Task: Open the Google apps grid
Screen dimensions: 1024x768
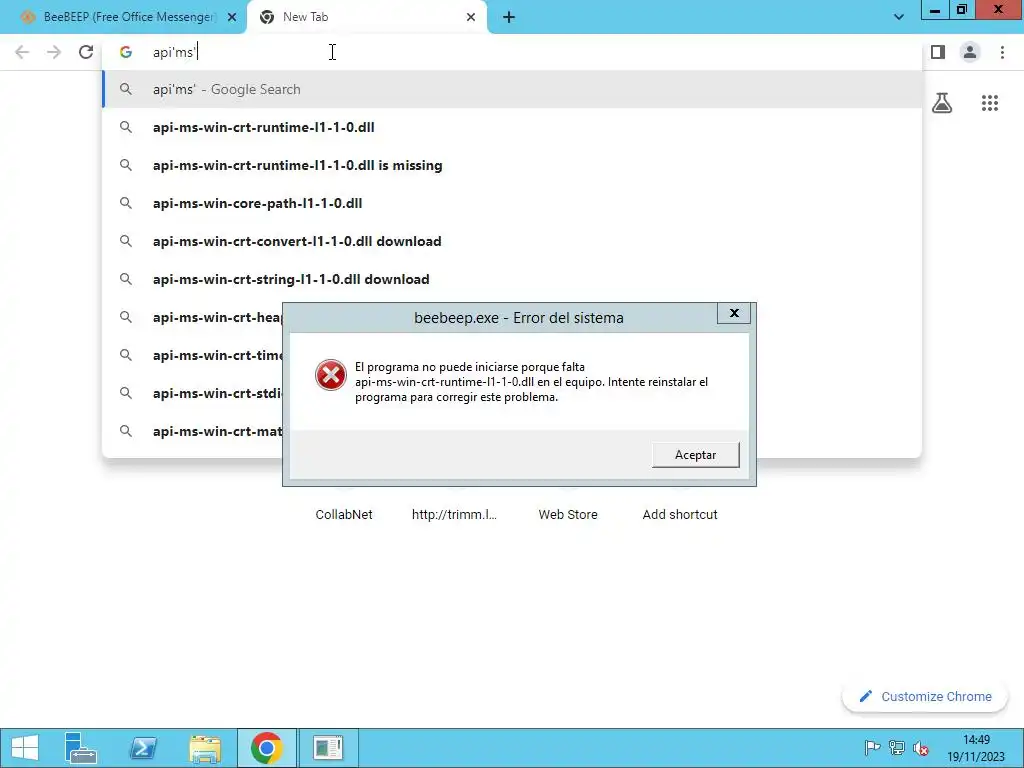Action: [990, 103]
